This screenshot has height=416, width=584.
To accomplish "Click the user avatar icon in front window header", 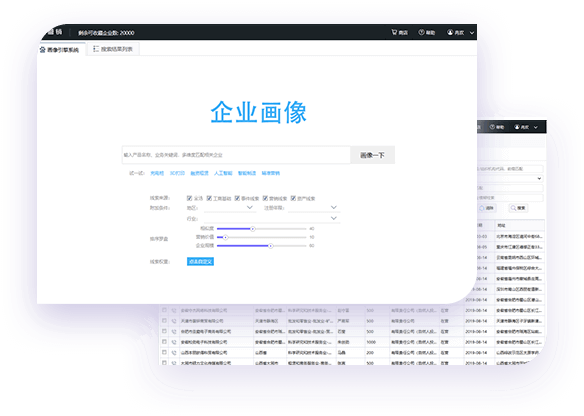I will click(450, 32).
